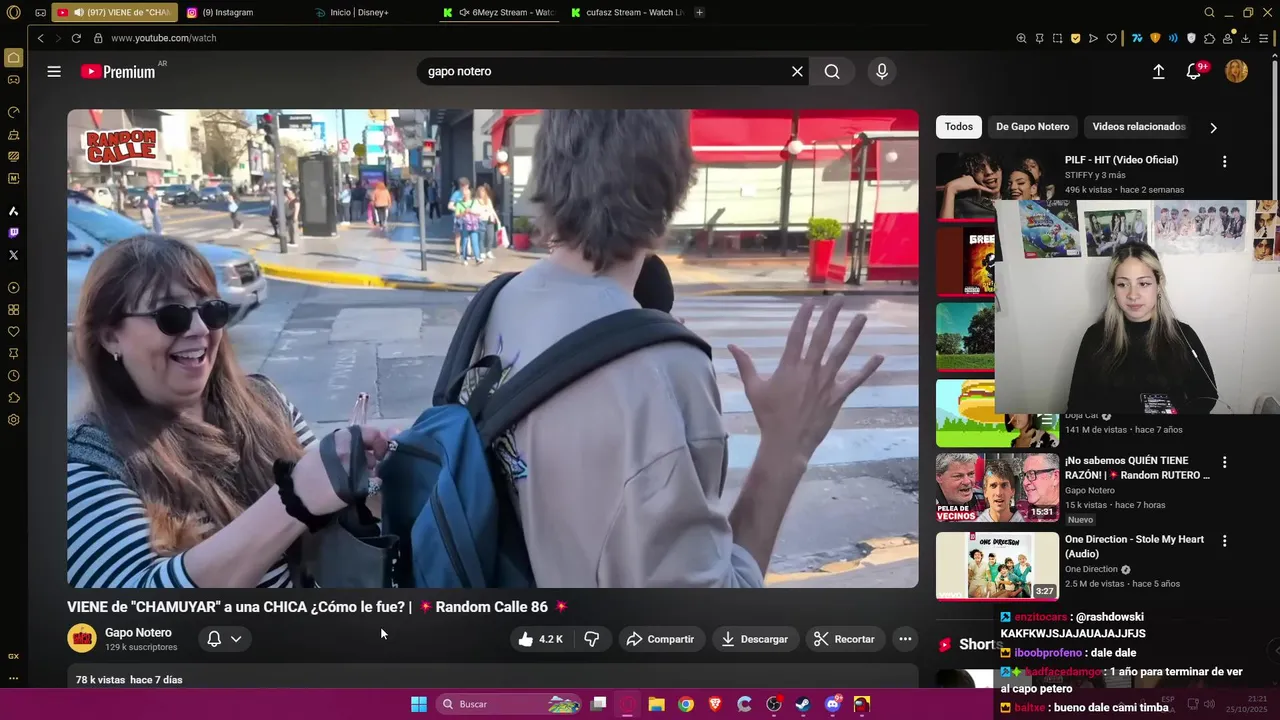Switch to the Inicio Disney+ tab
Screen dimensions: 1280x720
point(371,13)
